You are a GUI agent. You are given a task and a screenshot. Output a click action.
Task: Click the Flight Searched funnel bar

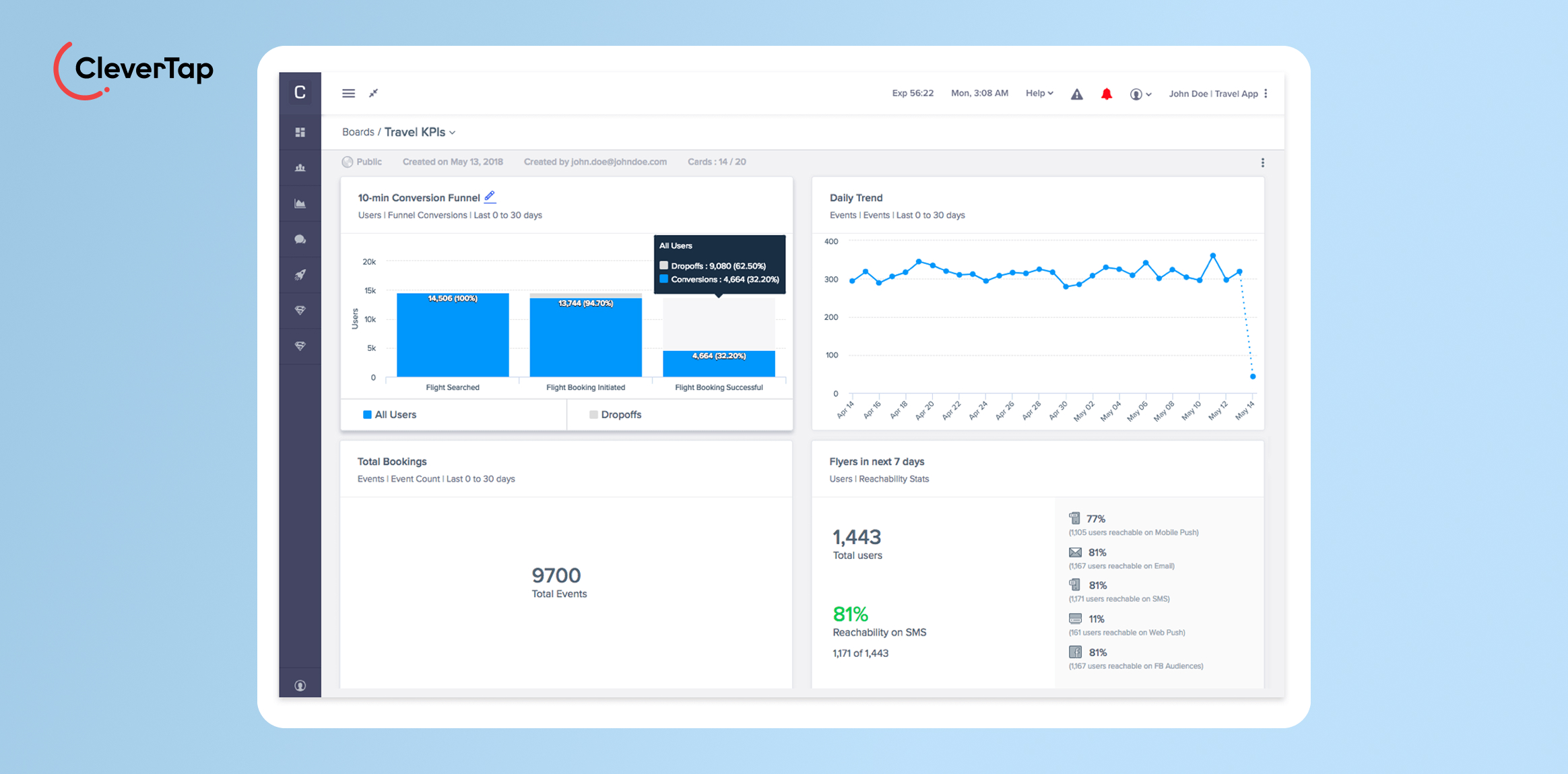[453, 335]
